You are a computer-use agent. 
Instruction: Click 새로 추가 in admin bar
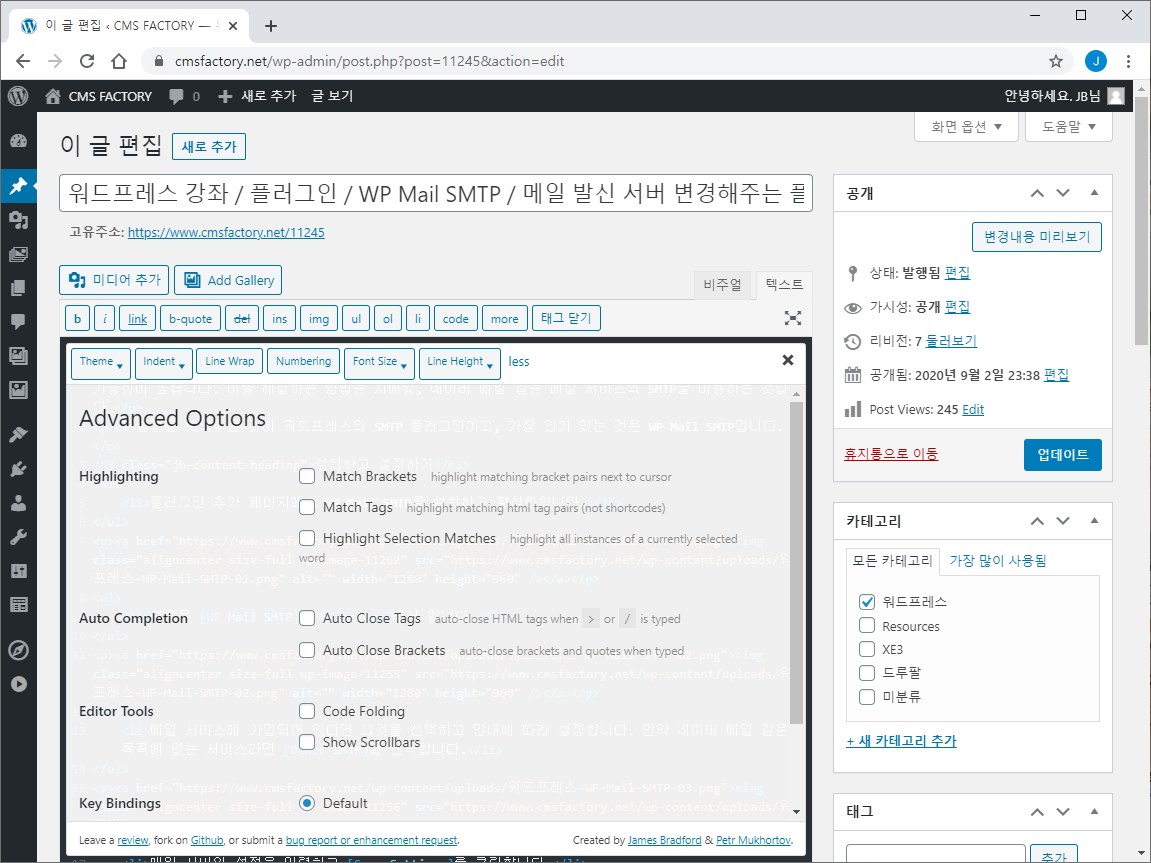pyautogui.click(x=258, y=96)
